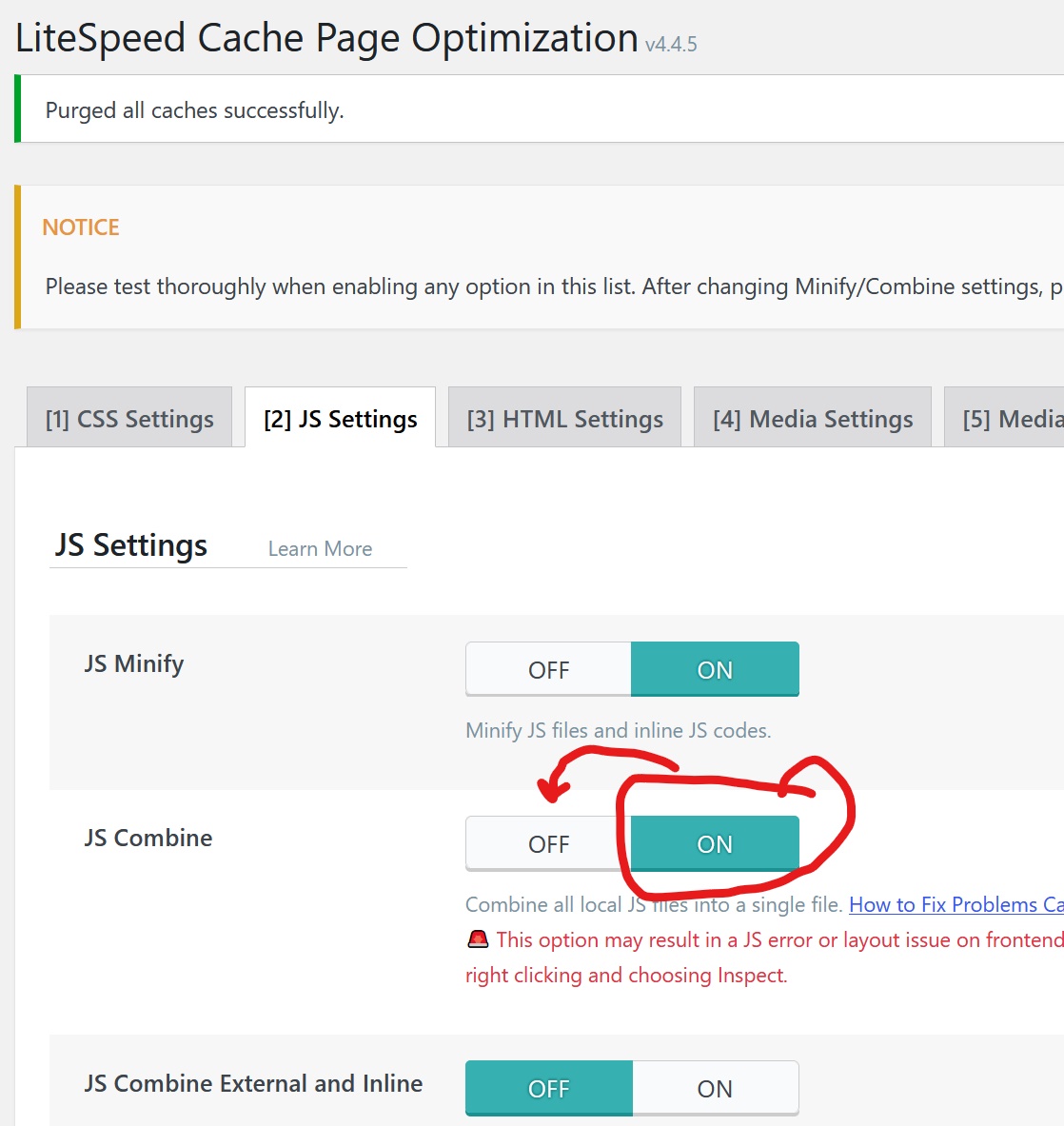Keep JS Combine External and Inline OFF

[x=548, y=1088]
